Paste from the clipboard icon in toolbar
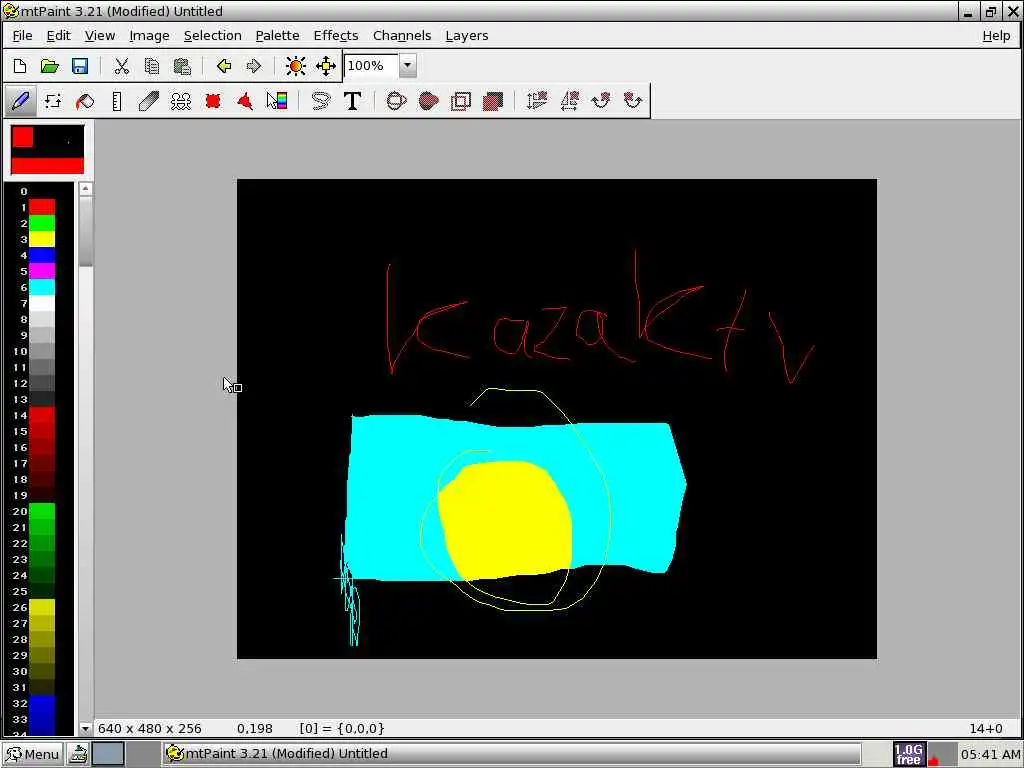Image resolution: width=1024 pixels, height=768 pixels. (182, 66)
